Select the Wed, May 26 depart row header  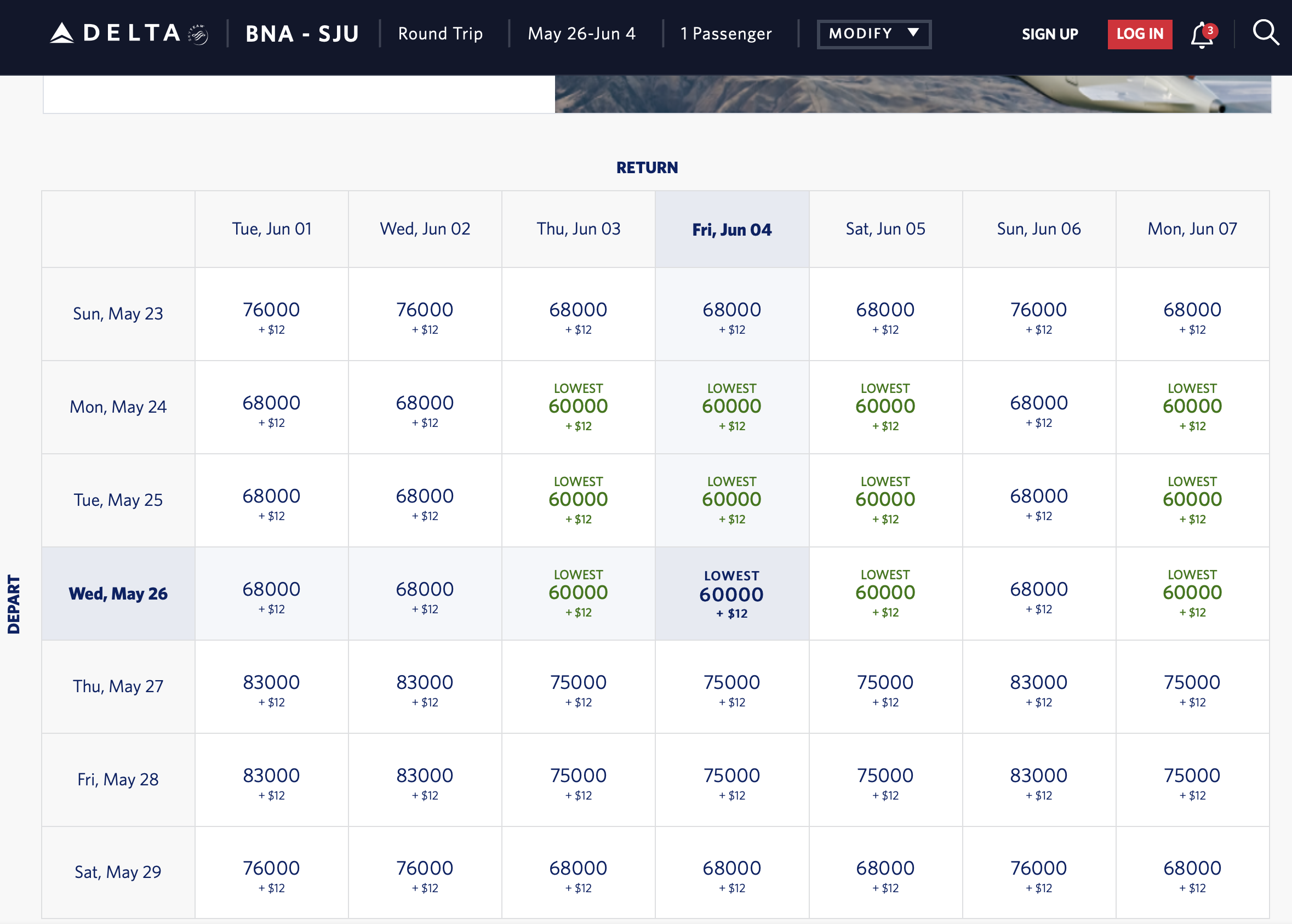tap(118, 594)
